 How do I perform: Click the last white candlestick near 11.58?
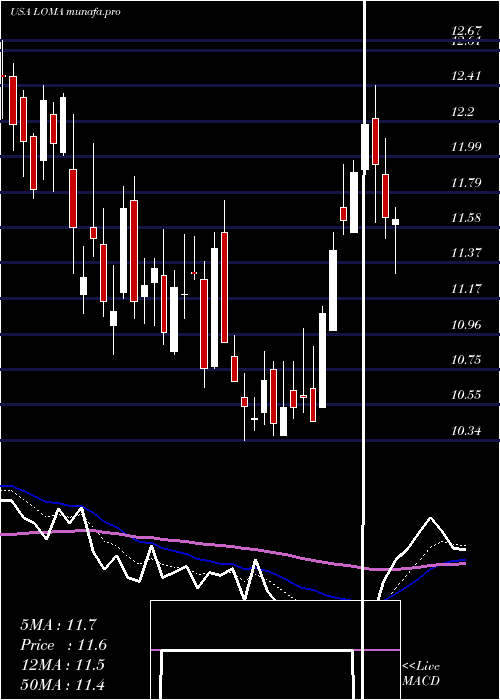[396, 222]
